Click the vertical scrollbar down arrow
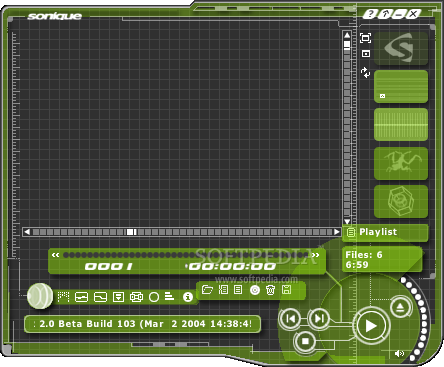Image resolution: width=444 pixels, height=367 pixels. [347, 221]
